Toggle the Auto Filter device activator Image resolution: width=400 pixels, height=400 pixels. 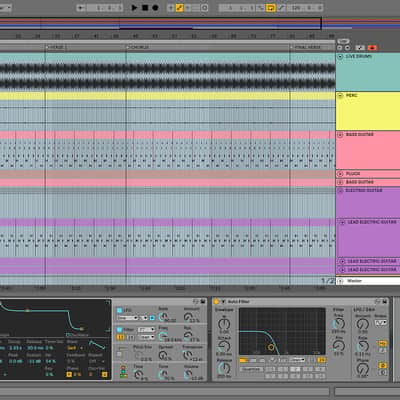pyautogui.click(x=216, y=302)
